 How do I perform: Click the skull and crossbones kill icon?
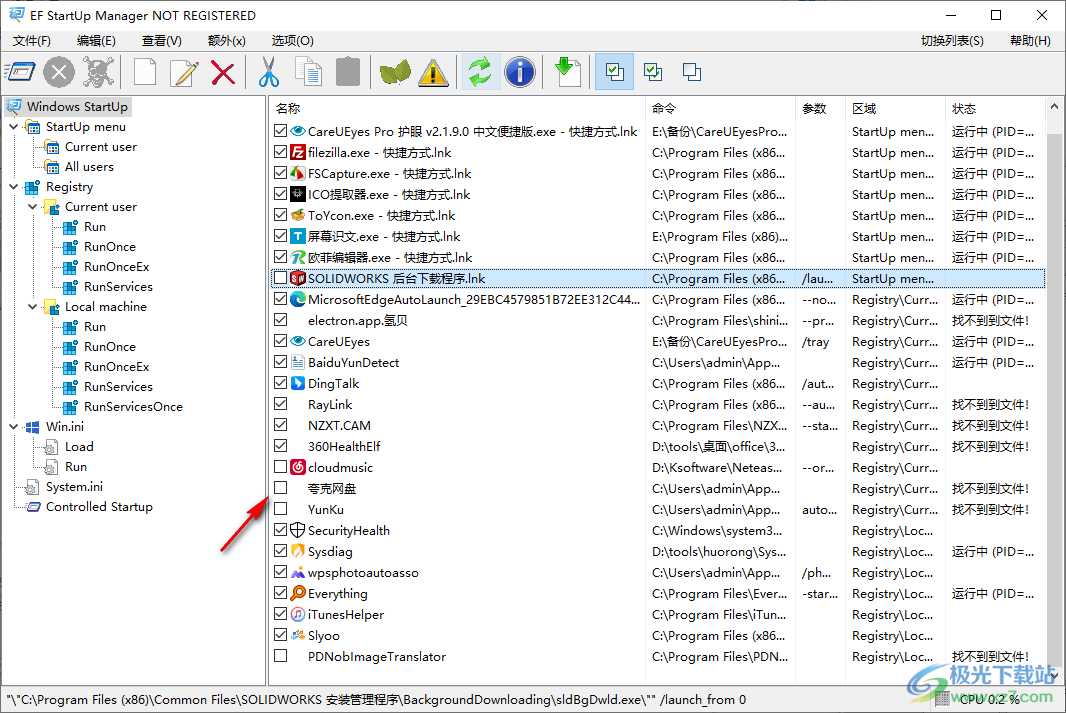(99, 72)
